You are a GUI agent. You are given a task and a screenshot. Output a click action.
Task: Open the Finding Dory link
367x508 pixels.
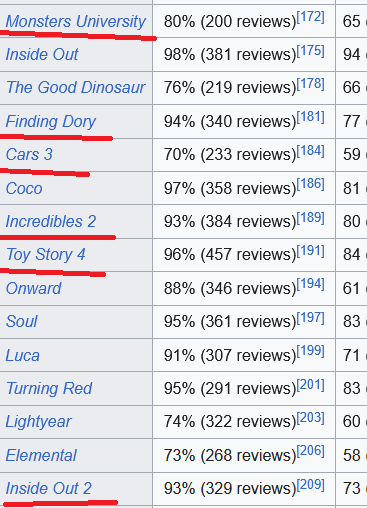point(51,122)
